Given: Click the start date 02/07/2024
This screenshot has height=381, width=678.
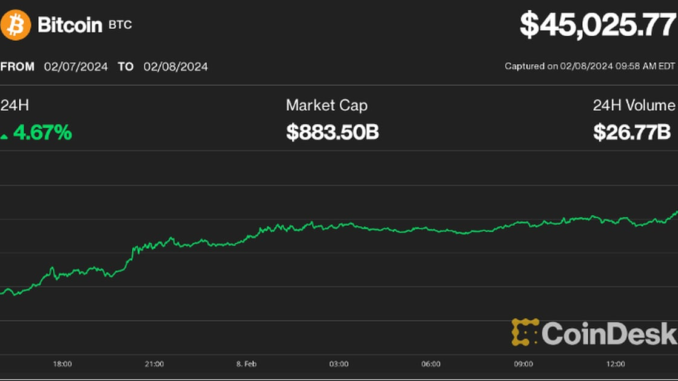Looking at the screenshot, I should (x=76, y=67).
